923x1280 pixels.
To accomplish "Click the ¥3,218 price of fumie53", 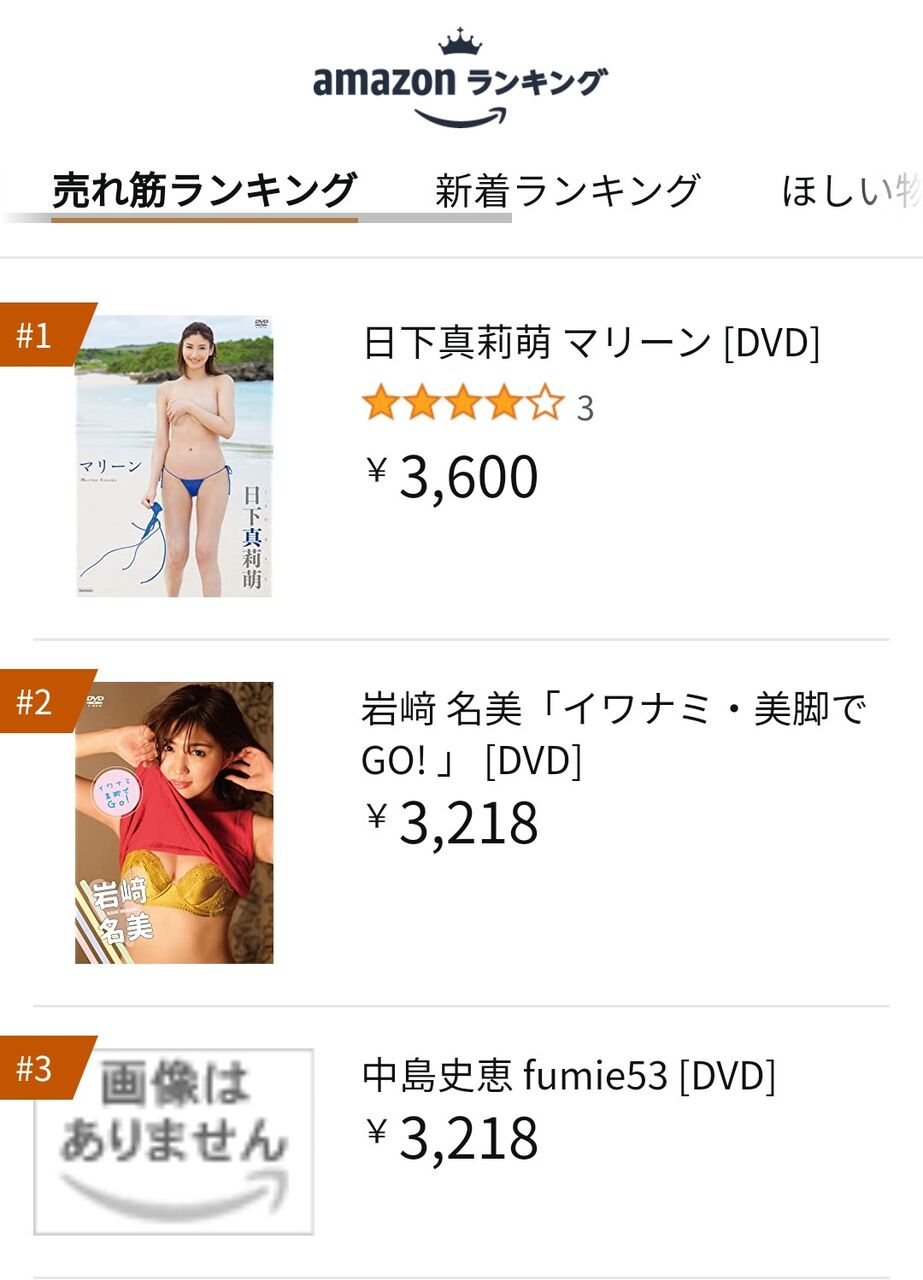I will pos(452,1139).
